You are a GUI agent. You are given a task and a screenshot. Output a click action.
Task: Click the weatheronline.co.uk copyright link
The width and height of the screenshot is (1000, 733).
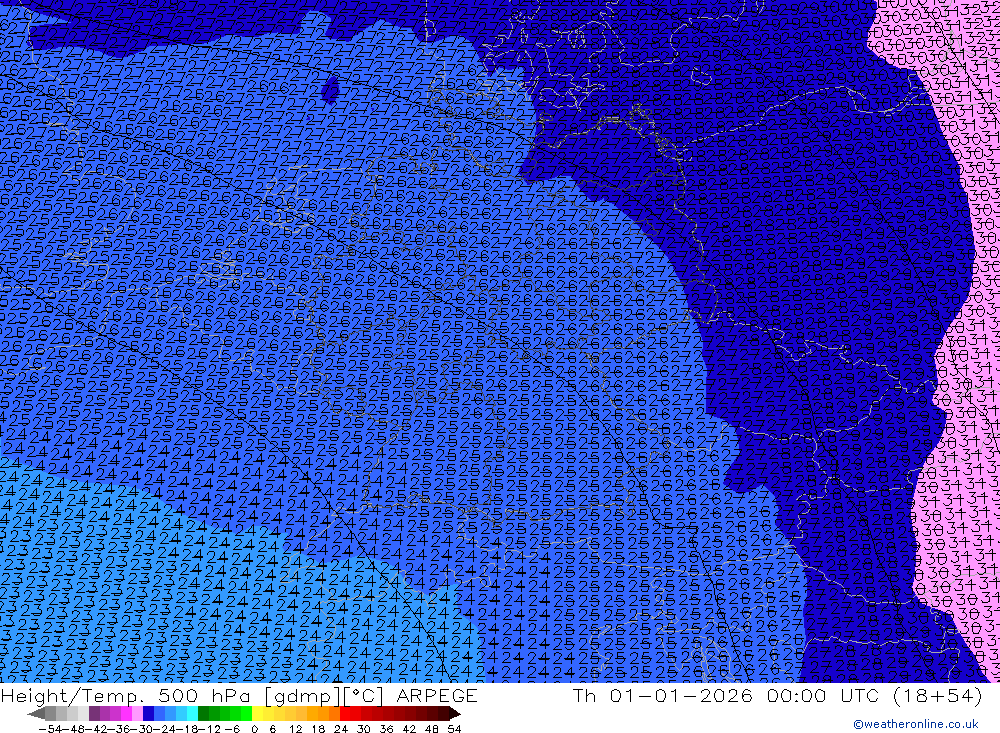point(916,724)
